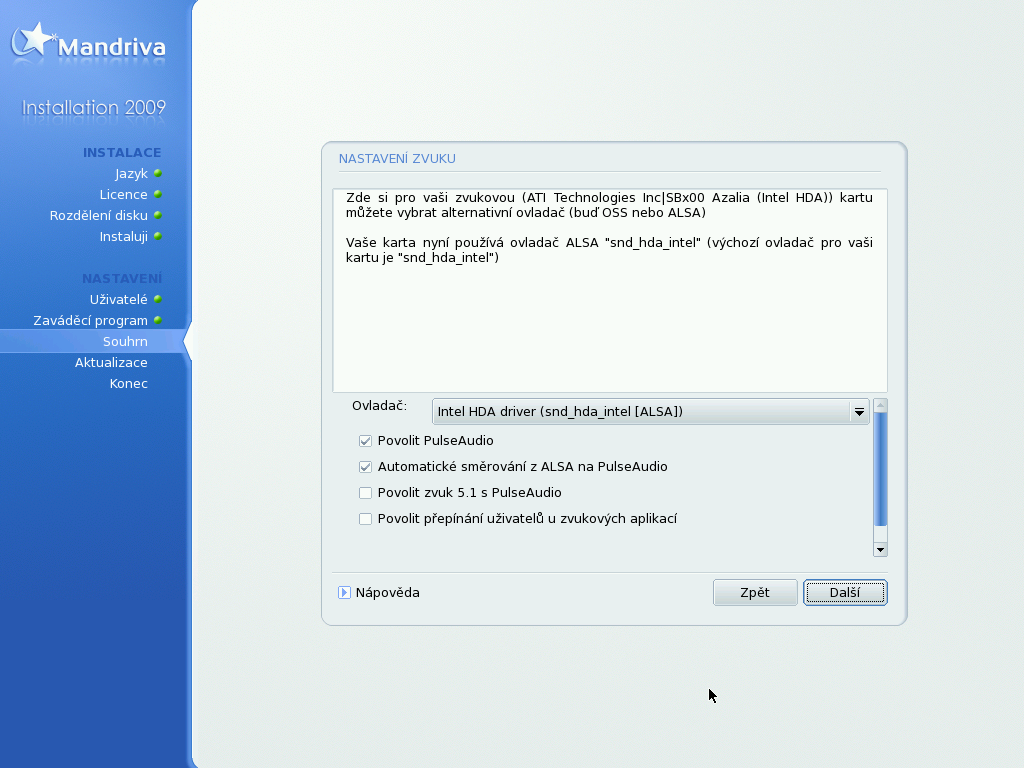Click the dropdown arrow of the driver combo box
The height and width of the screenshot is (768, 1024).
[859, 412]
